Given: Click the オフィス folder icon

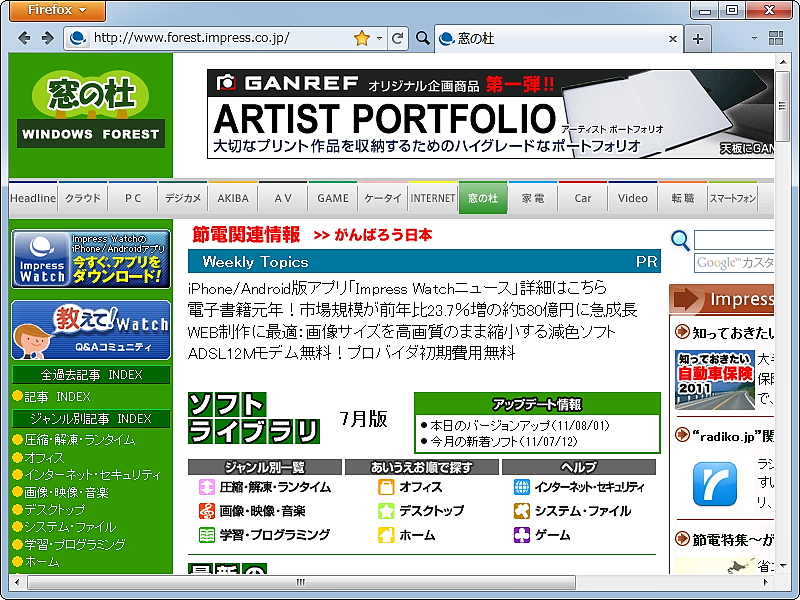Looking at the screenshot, I should pos(386,489).
